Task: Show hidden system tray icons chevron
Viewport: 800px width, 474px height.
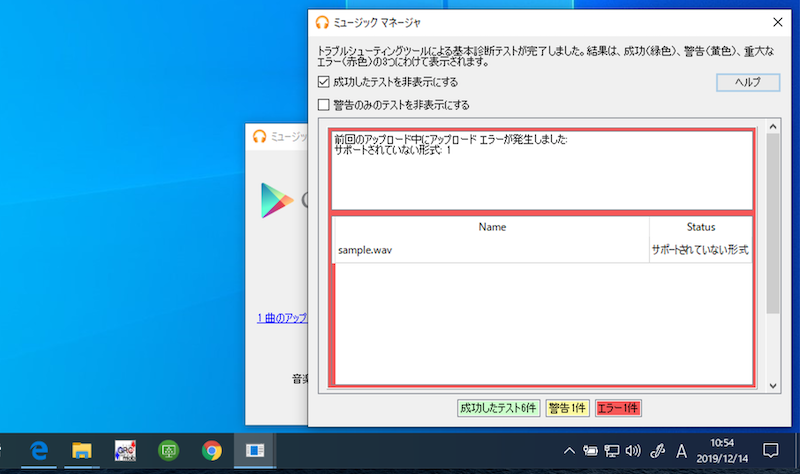Action: coord(569,450)
